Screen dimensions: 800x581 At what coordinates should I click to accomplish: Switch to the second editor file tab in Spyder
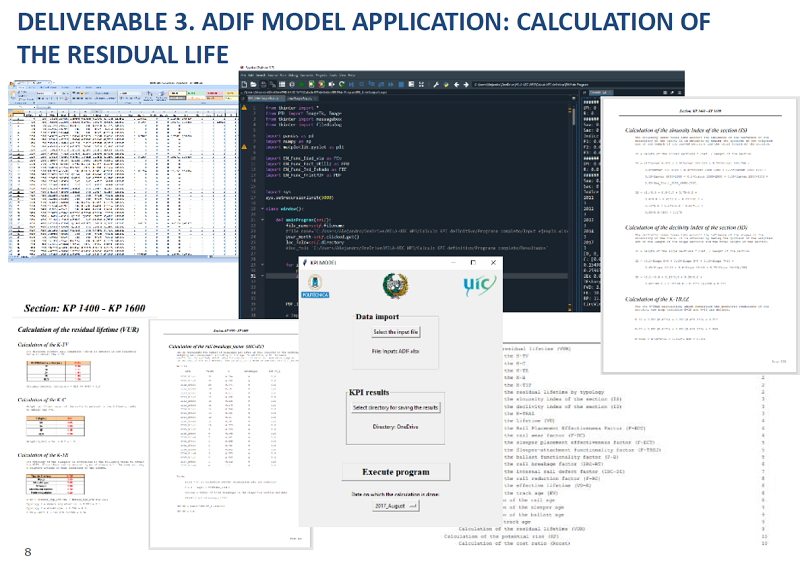click(301, 98)
